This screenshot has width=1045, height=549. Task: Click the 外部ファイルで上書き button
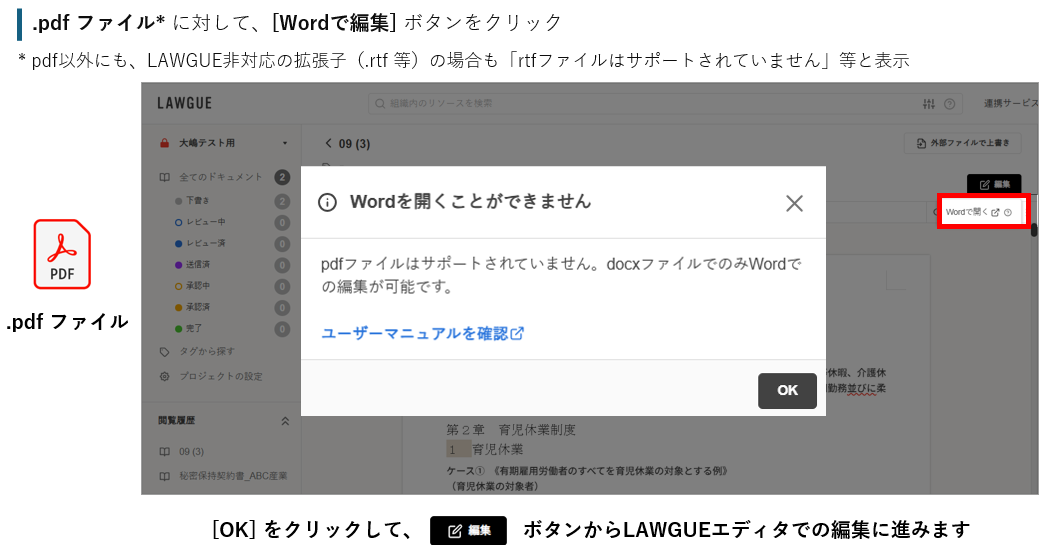(x=961, y=144)
